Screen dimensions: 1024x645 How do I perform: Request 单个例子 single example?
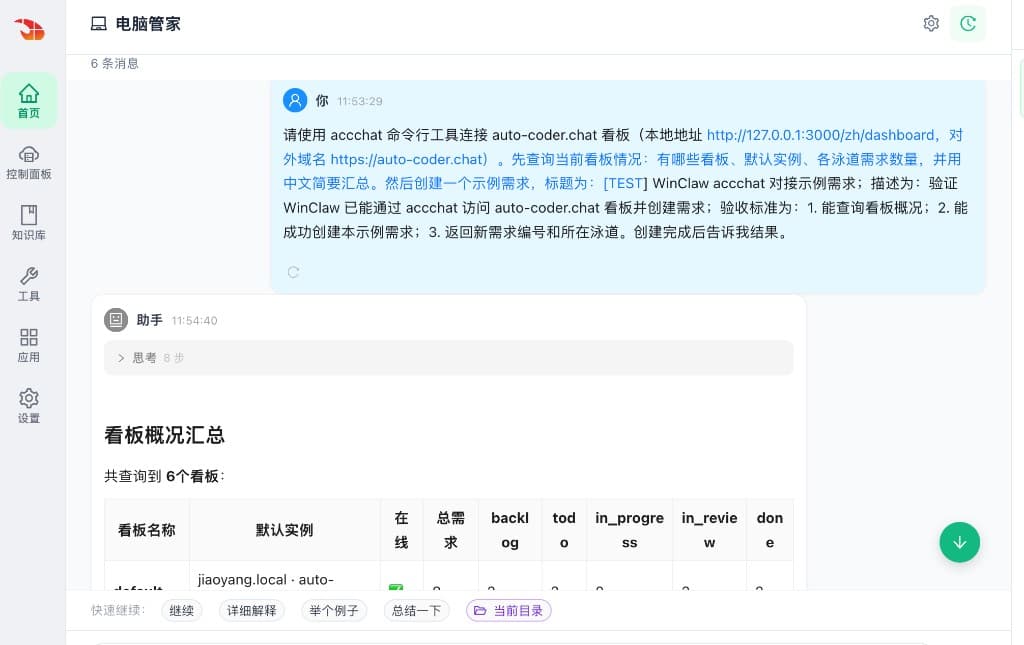click(x=334, y=610)
